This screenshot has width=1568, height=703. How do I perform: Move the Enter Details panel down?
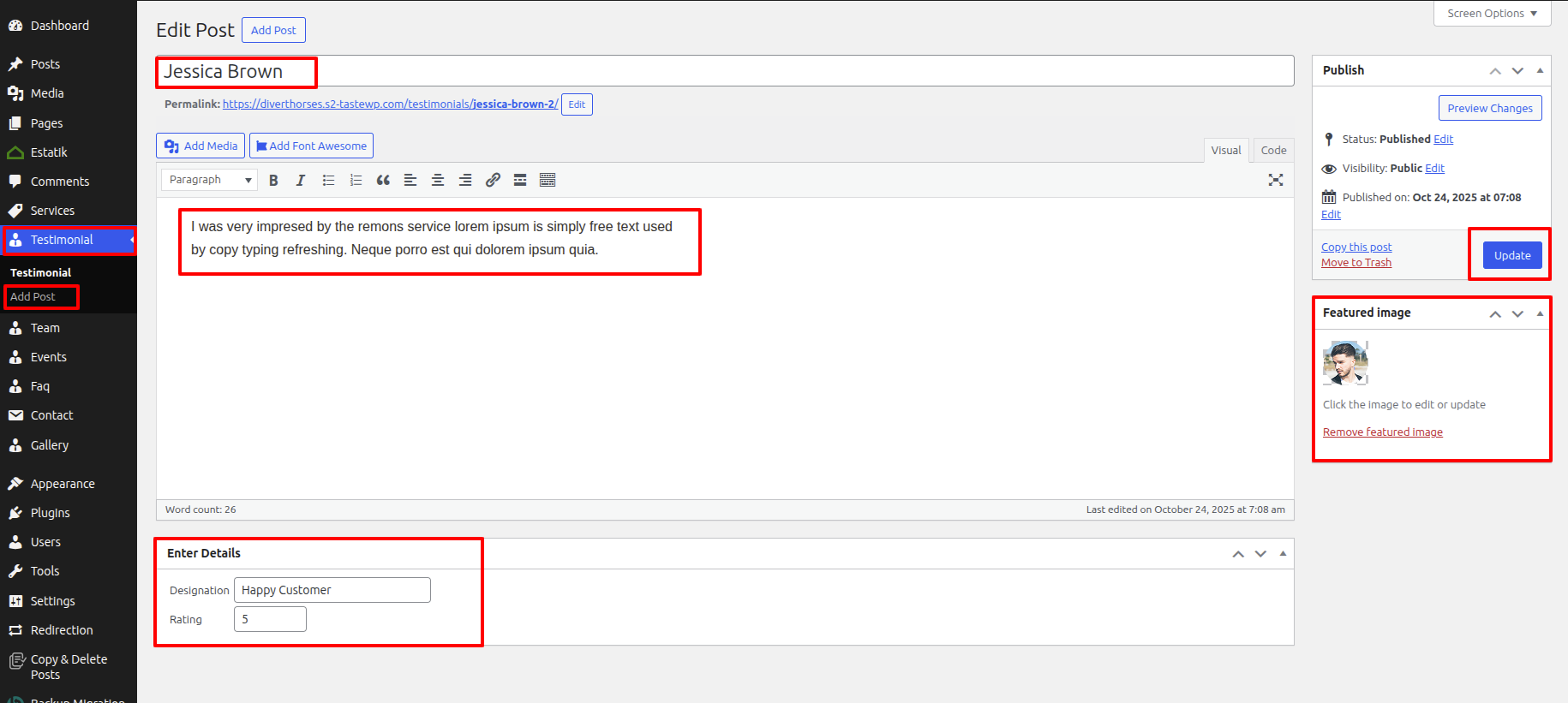point(1260,554)
